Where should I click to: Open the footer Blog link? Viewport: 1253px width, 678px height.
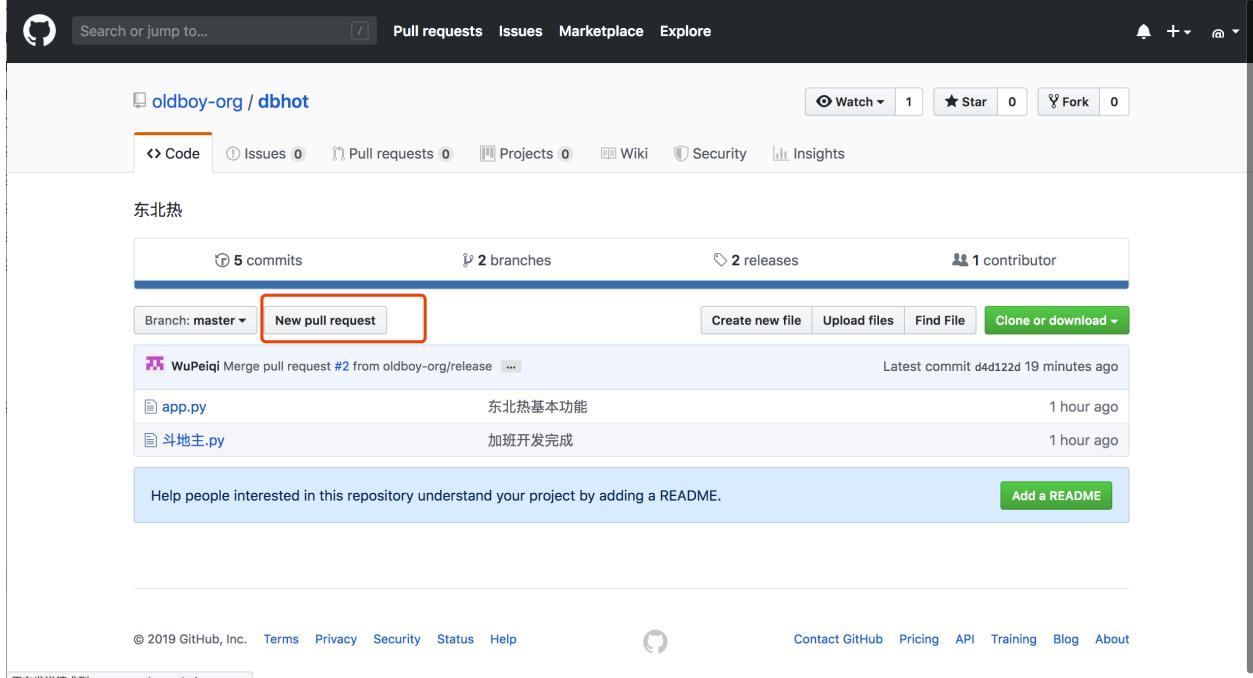[1066, 639]
